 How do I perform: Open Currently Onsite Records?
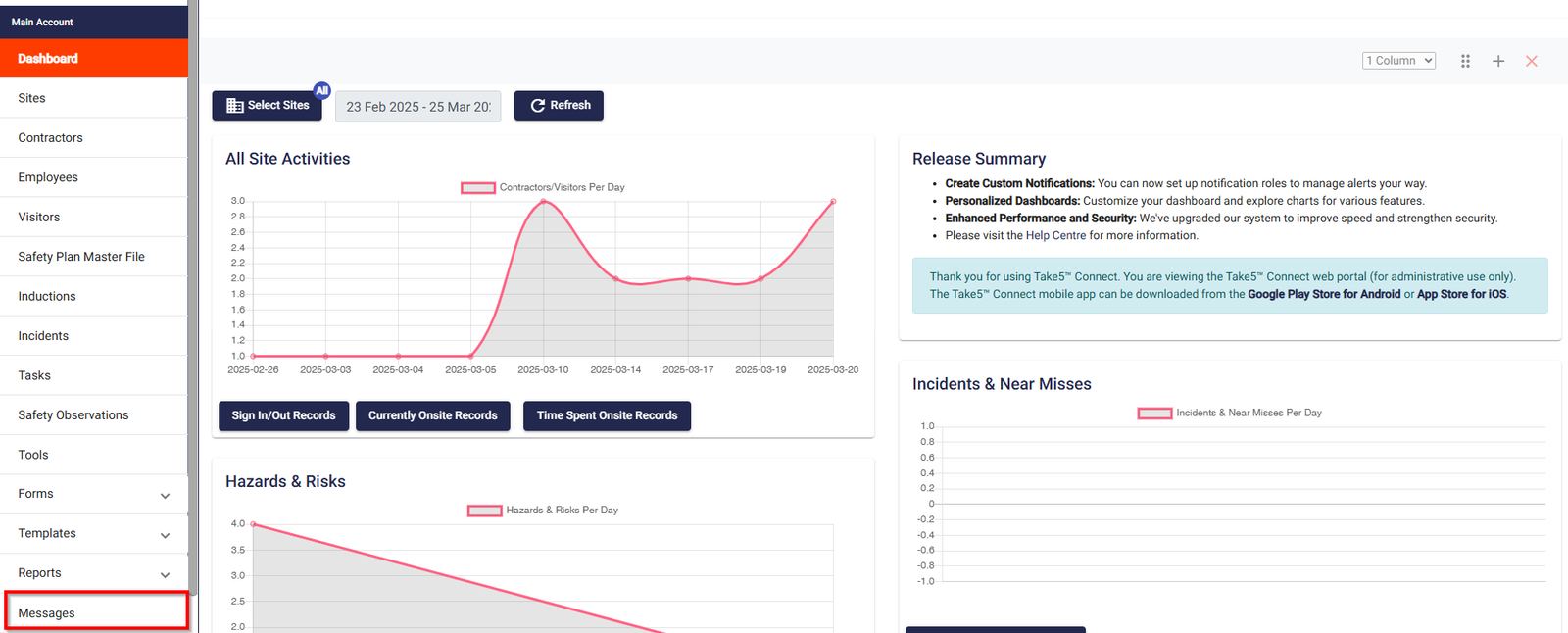coord(433,415)
